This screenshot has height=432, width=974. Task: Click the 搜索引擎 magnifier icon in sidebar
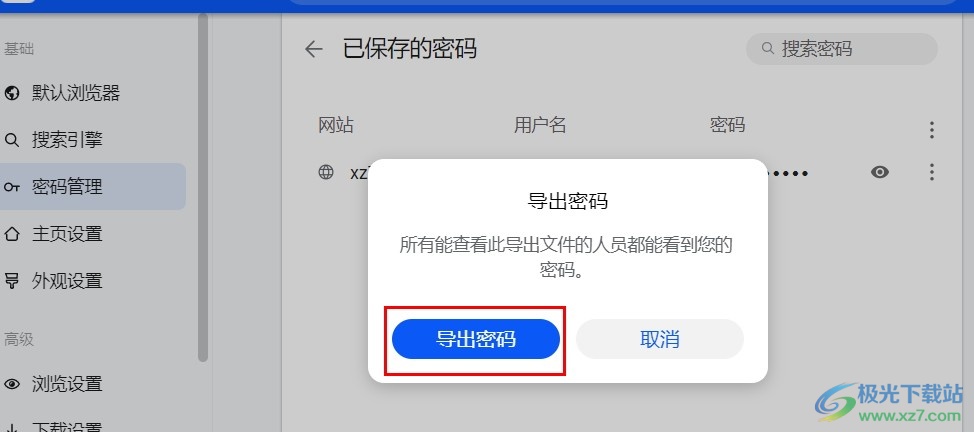pyautogui.click(x=12, y=140)
